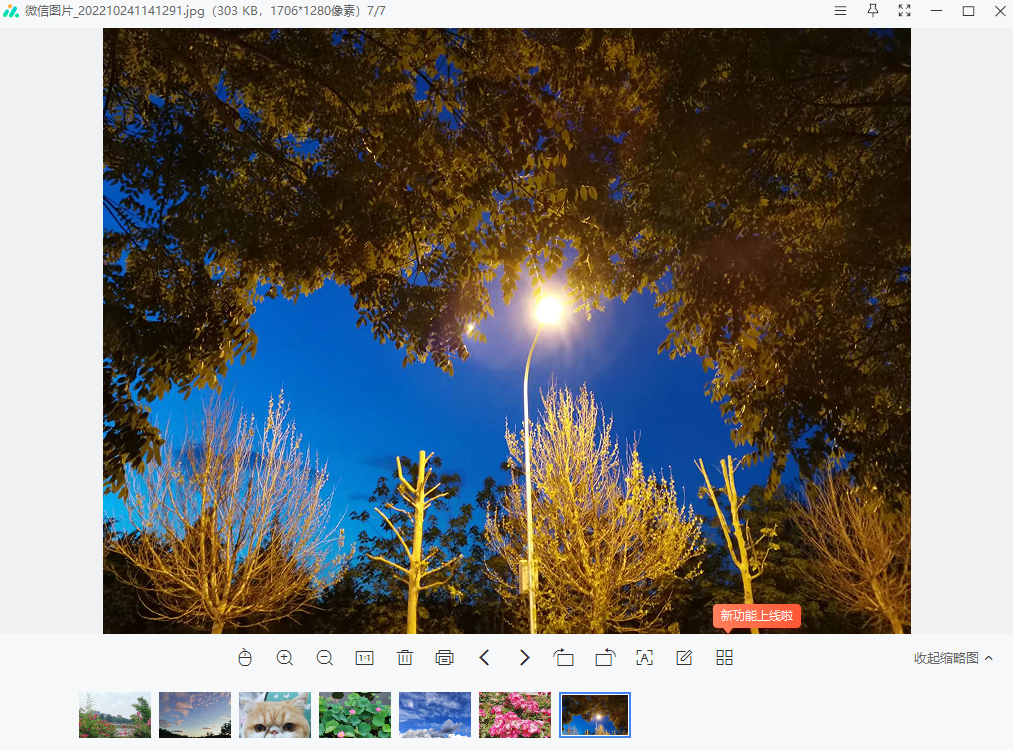Open the multi-image grid view tool
Image resolution: width=1013 pixels, height=750 pixels.
pos(724,658)
